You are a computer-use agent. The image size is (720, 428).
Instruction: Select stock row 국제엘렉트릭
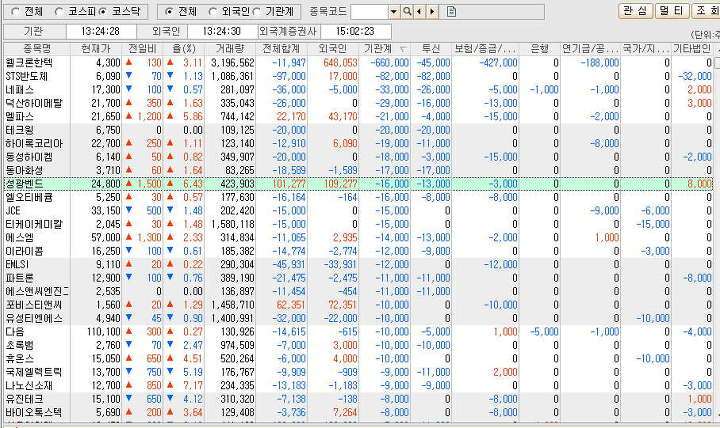358,372
